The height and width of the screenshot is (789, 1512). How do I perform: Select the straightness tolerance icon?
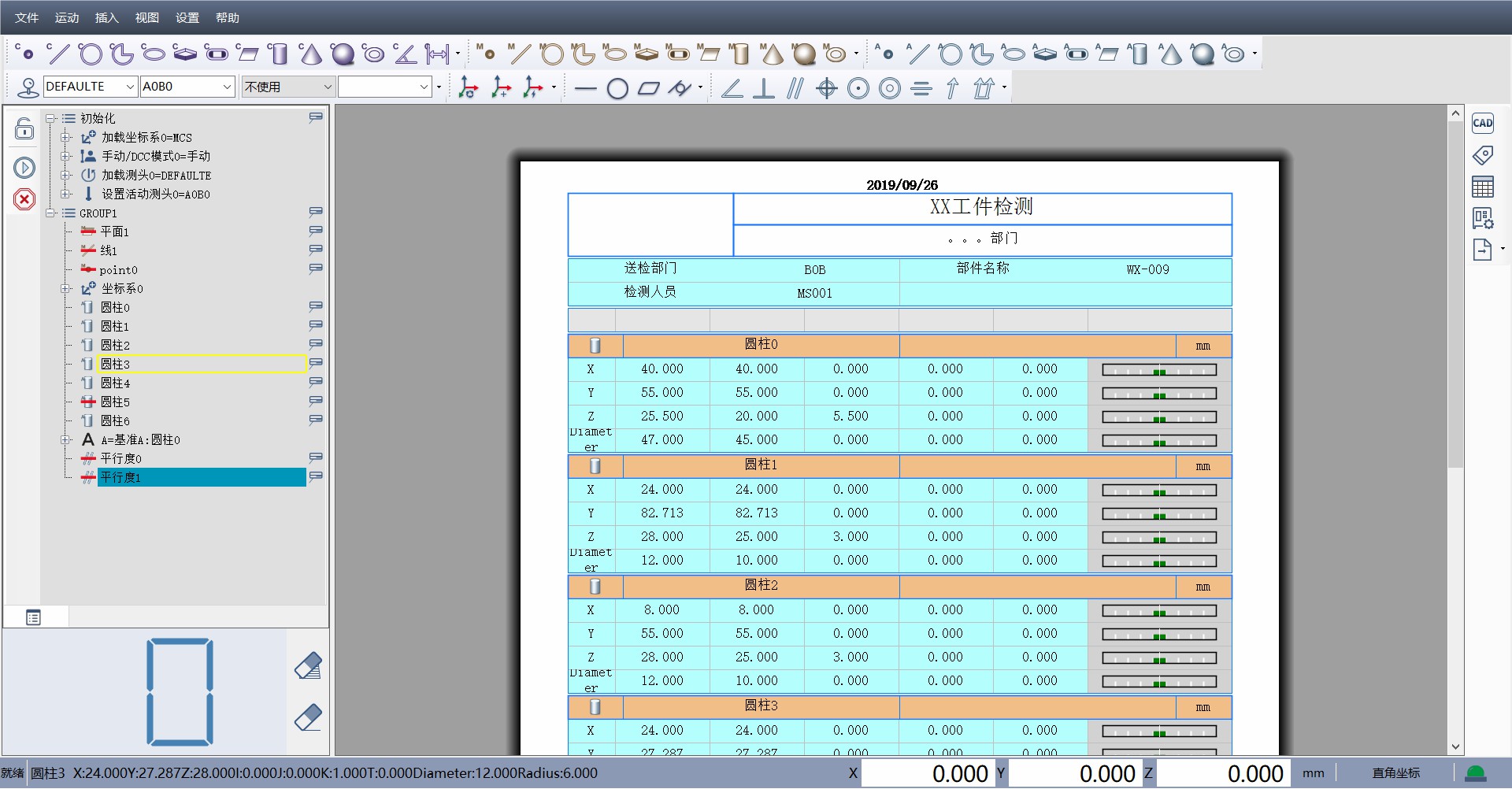[585, 88]
